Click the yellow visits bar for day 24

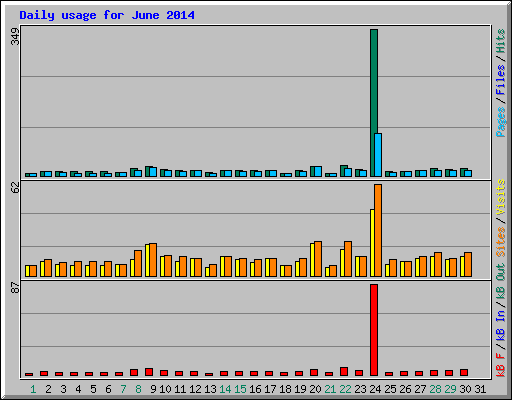point(372,243)
